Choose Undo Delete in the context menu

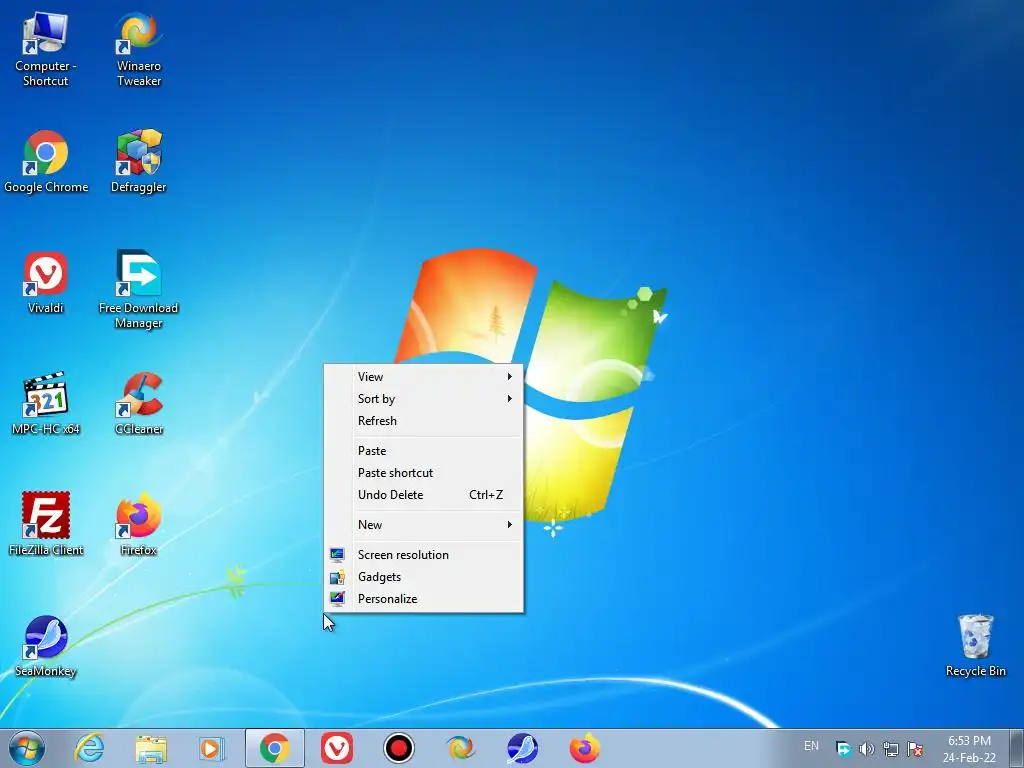coord(424,495)
